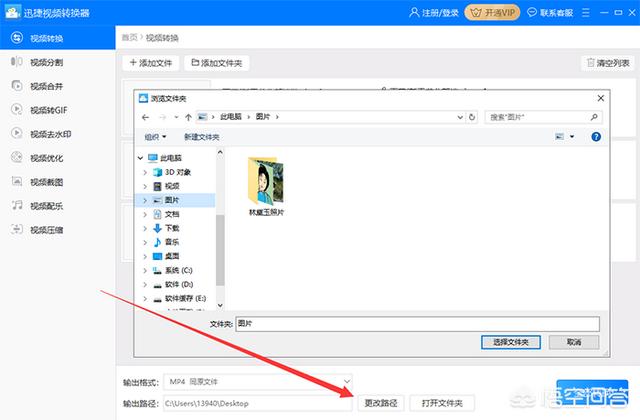Image resolution: width=640 pixels, height=420 pixels.
Task: Open the hamburger menu in title bar
Action: [x=586, y=13]
